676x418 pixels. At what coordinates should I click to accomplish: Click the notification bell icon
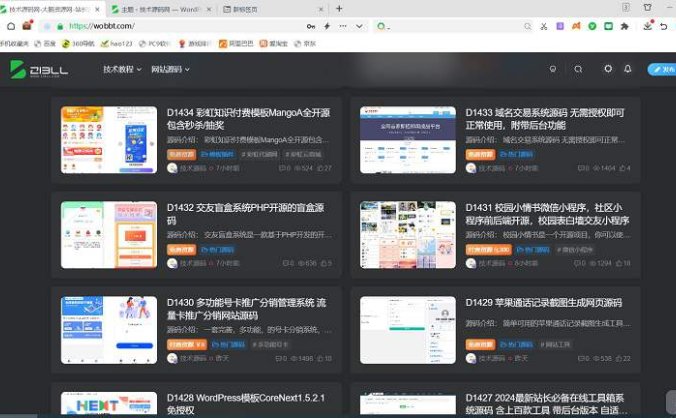pyautogui.click(x=628, y=69)
